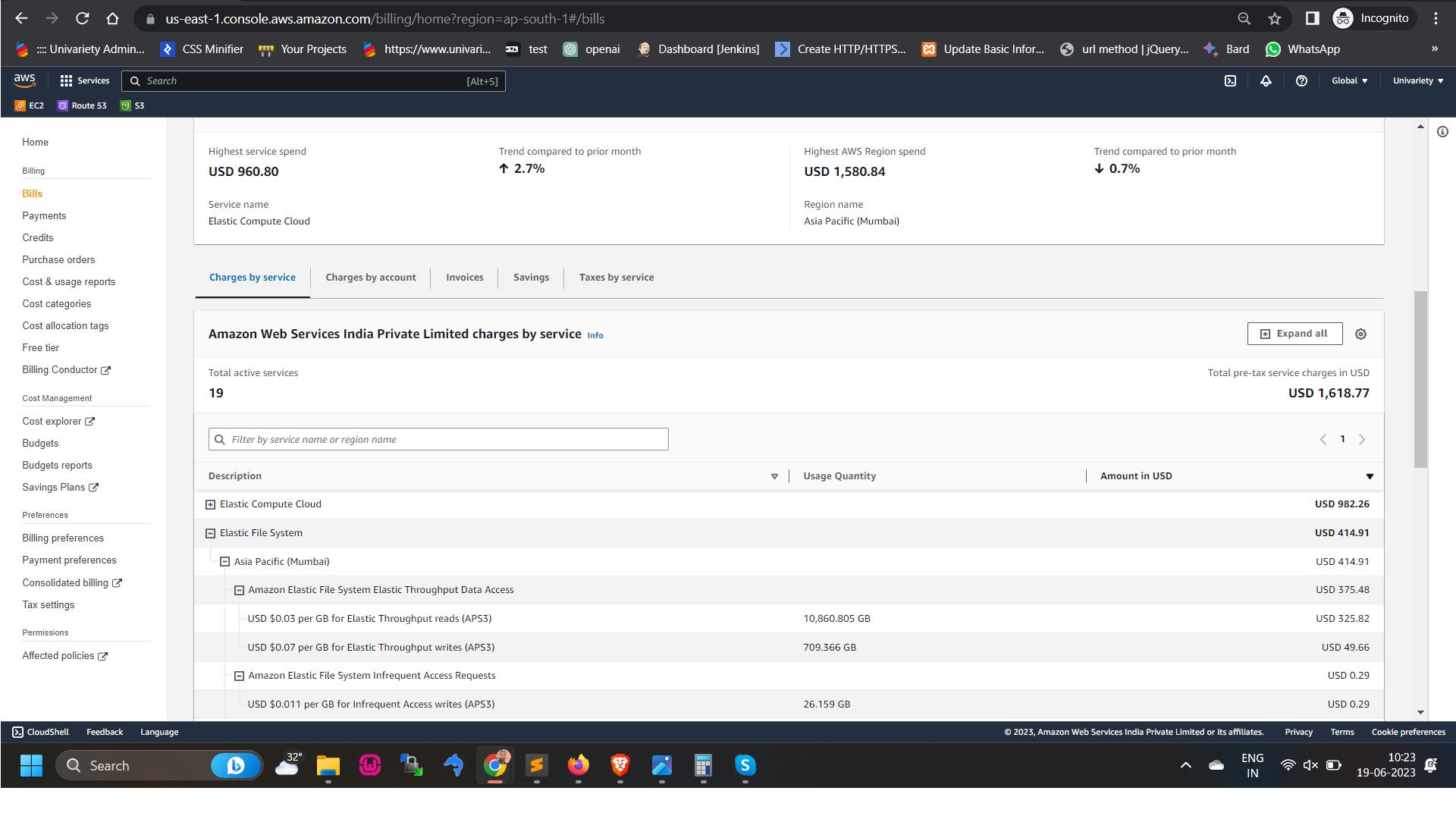The height and width of the screenshot is (819, 1456).
Task: Click Expand all button
Action: (1294, 334)
